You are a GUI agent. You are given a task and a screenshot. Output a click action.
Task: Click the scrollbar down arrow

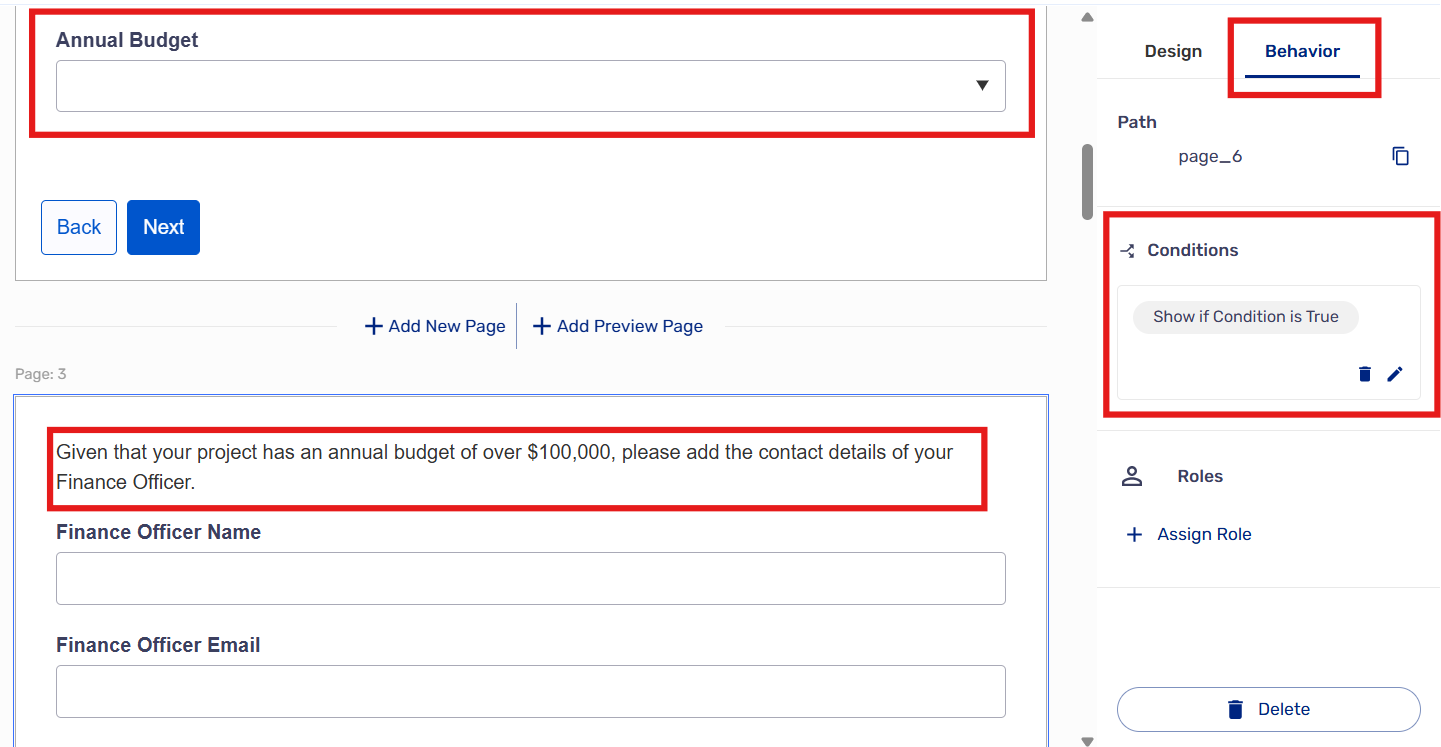(1088, 740)
